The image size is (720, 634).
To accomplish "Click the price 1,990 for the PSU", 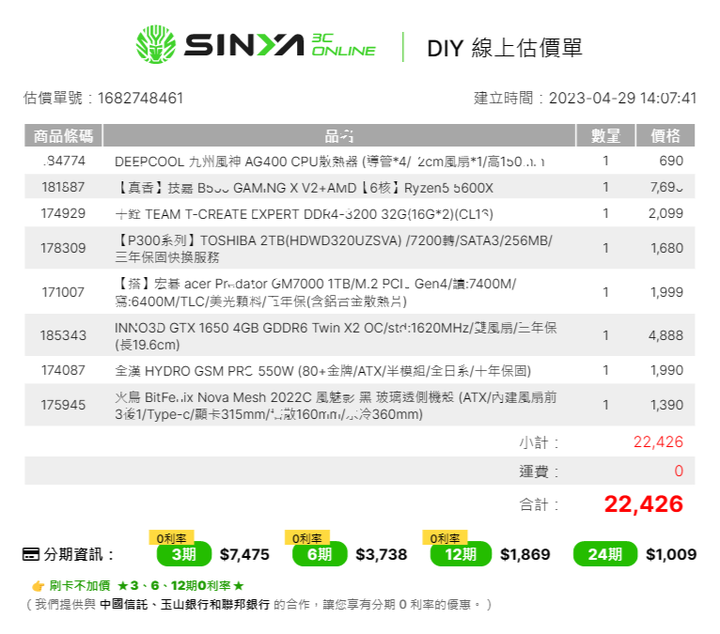I will 667,370.
